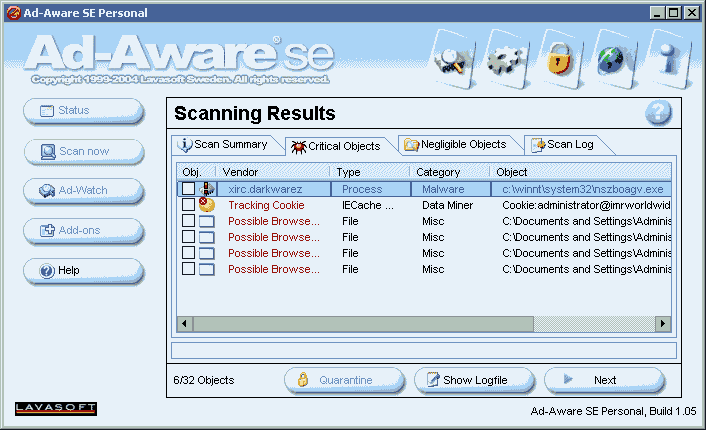Viewport: 706px width, 430px height.
Task: Click the horizontal scrollbar left arrow
Action: pos(185,324)
